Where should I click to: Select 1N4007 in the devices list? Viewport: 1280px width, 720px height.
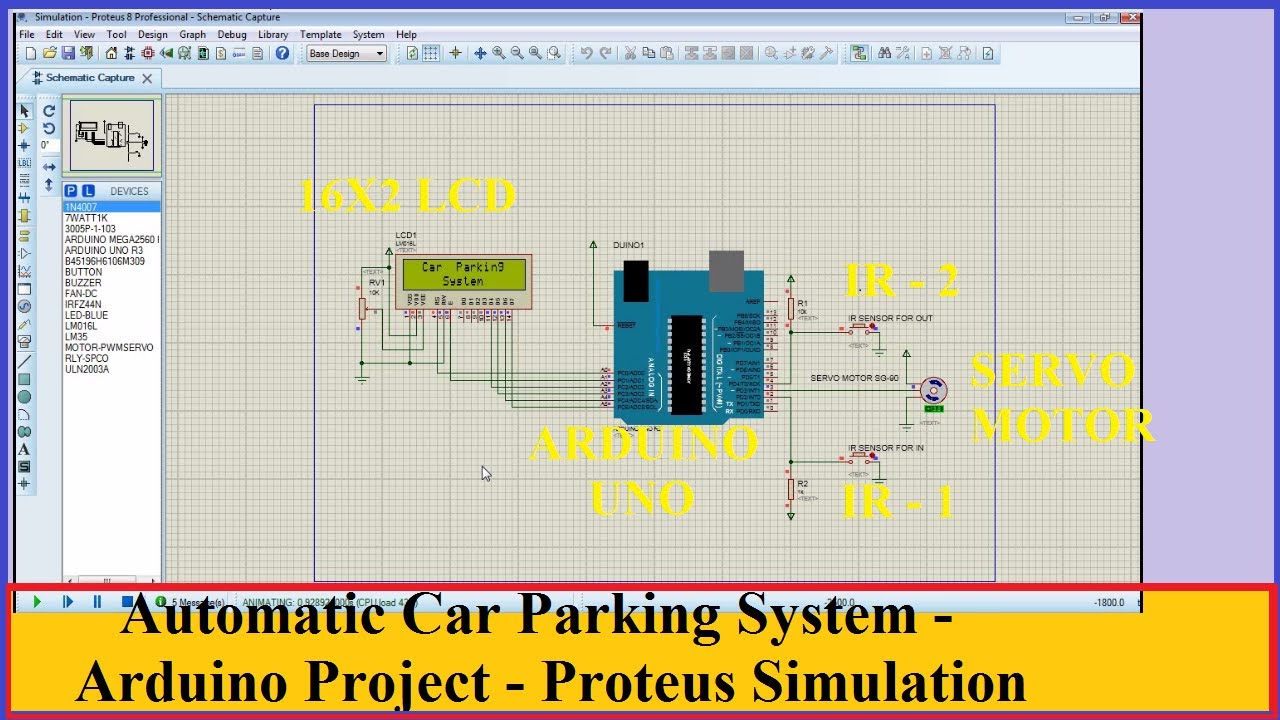pyautogui.click(x=111, y=207)
